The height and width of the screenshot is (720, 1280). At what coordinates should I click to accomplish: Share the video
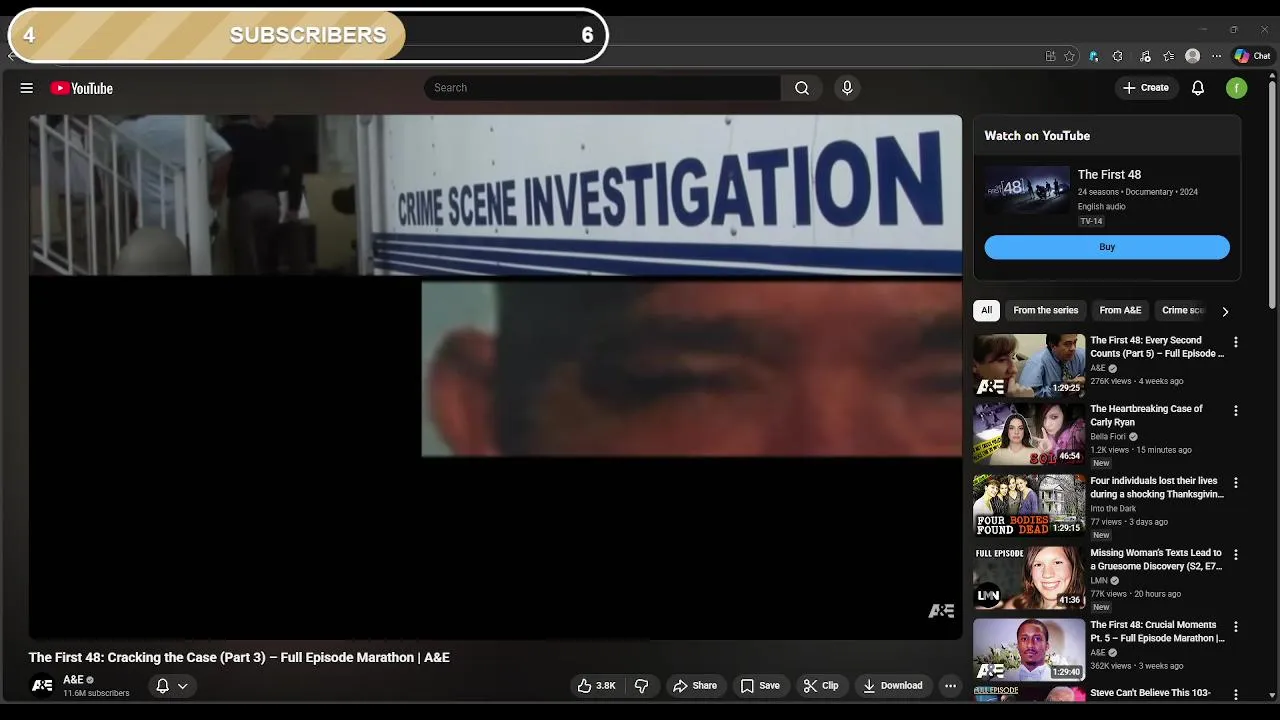point(694,686)
